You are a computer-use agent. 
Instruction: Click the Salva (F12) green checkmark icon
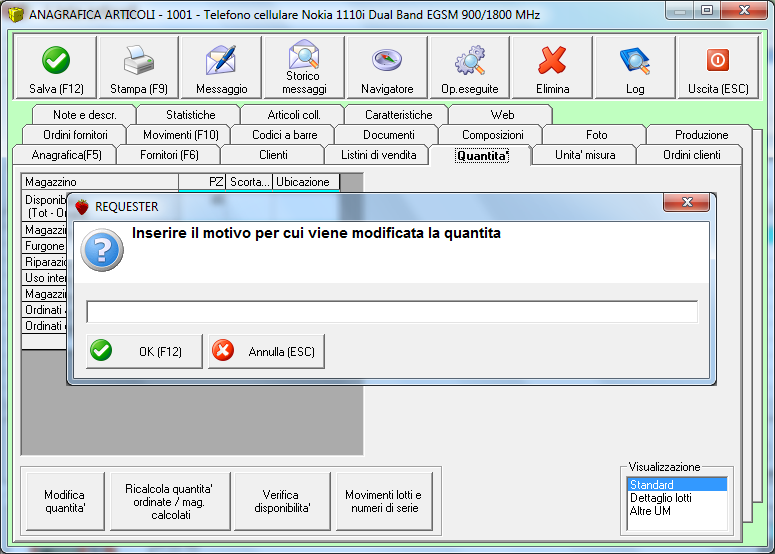(56, 60)
